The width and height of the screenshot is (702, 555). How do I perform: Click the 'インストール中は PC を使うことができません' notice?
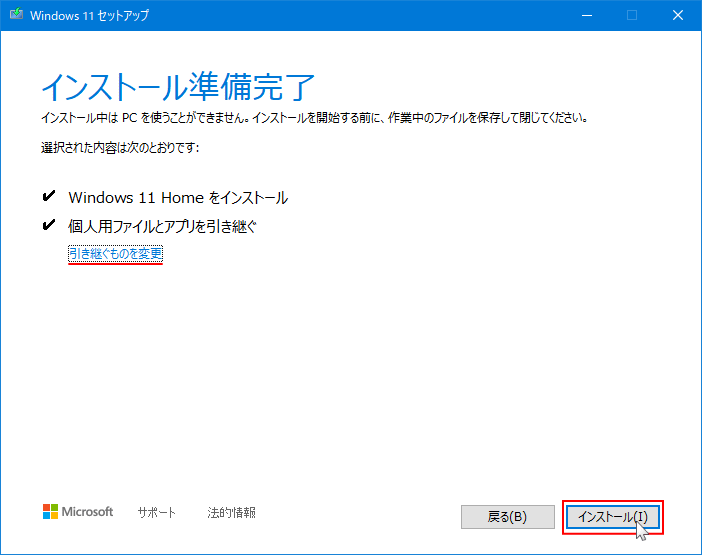314,118
